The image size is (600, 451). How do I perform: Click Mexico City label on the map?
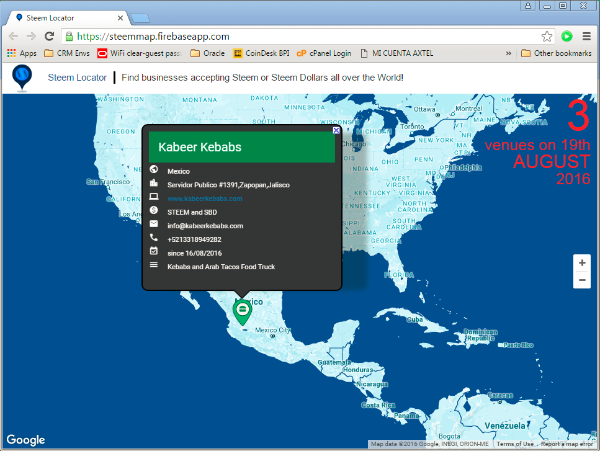(x=272, y=330)
